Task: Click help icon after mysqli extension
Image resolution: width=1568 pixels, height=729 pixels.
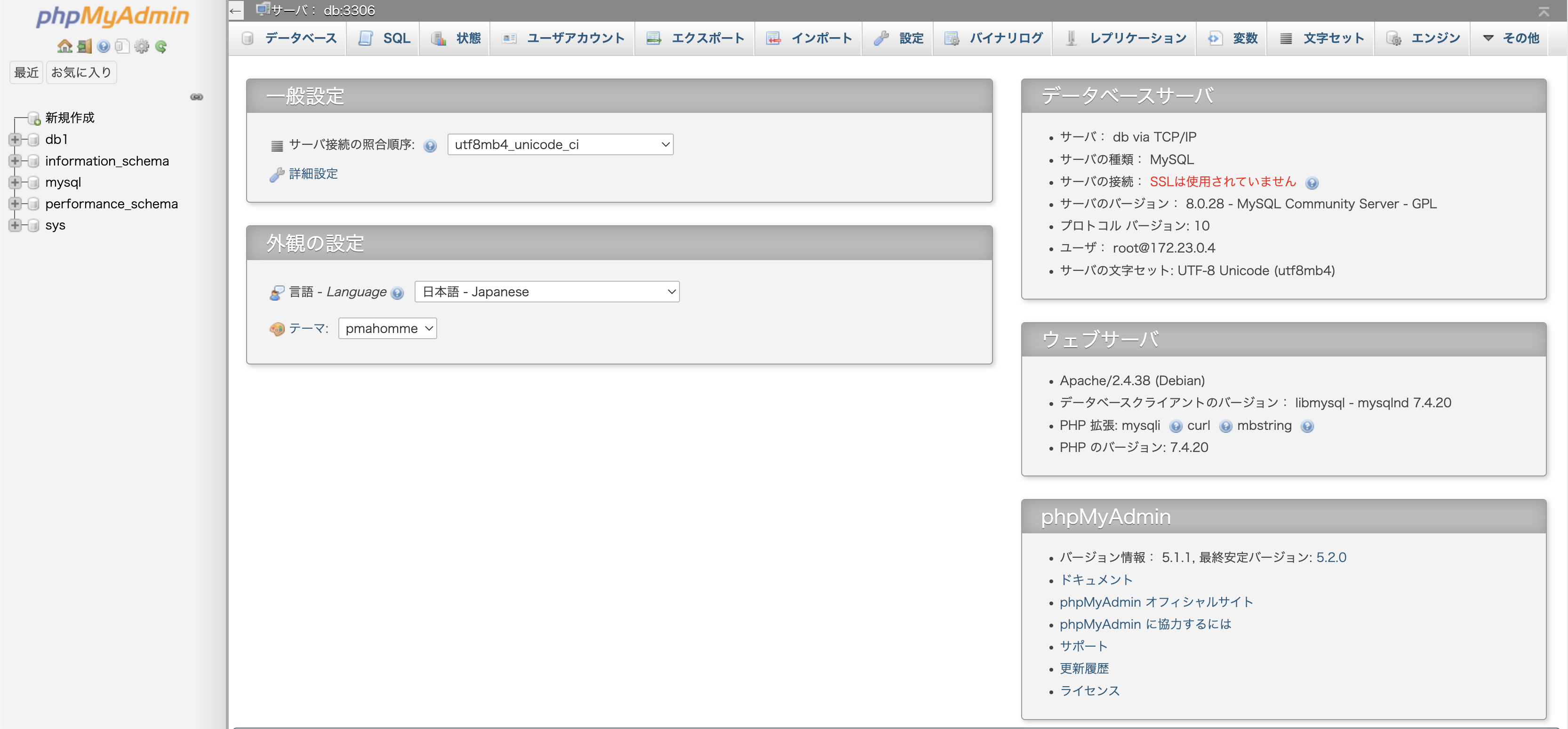Action: [x=1176, y=427]
